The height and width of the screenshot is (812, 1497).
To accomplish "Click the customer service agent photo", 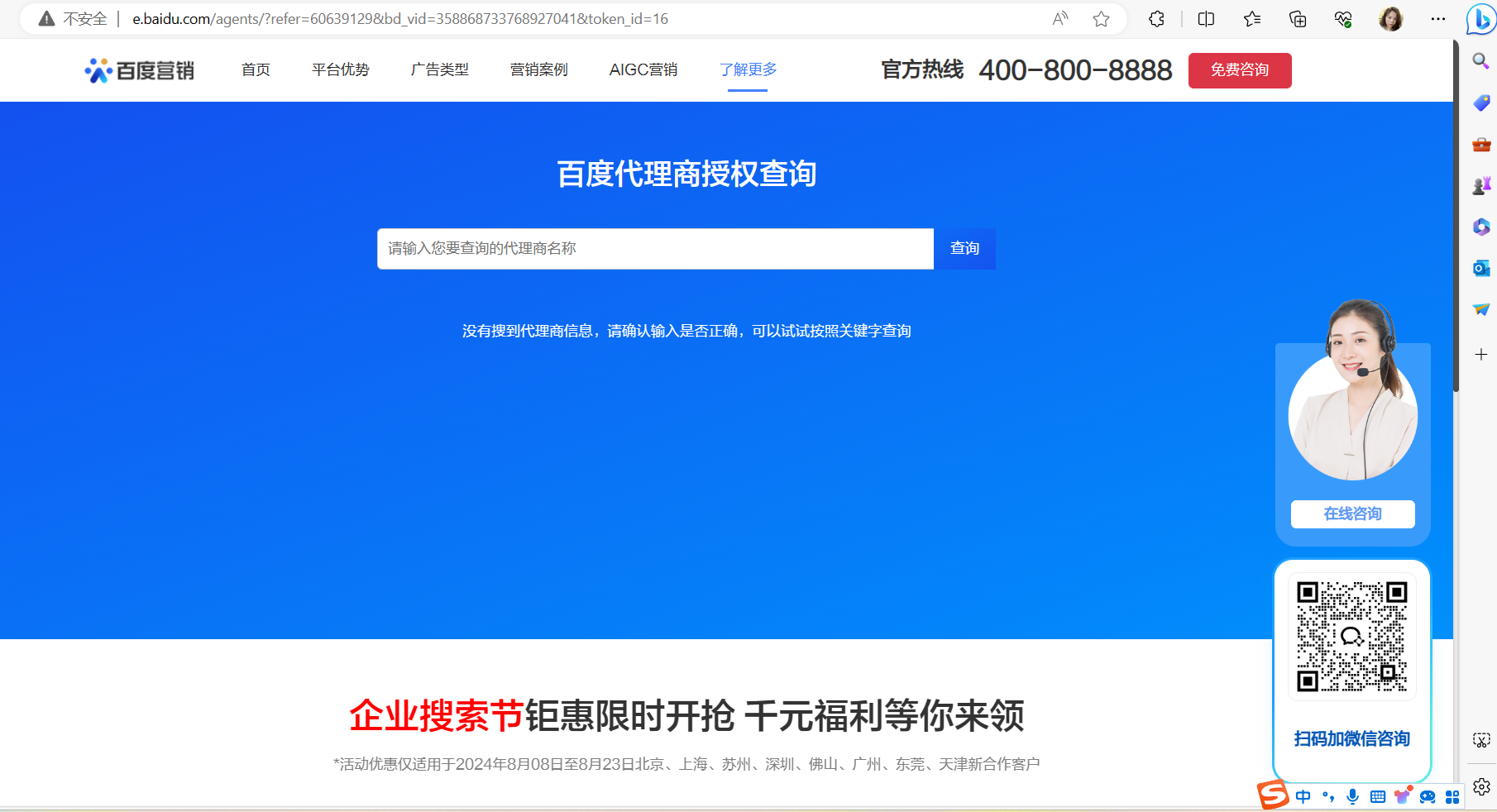I will click(1353, 391).
